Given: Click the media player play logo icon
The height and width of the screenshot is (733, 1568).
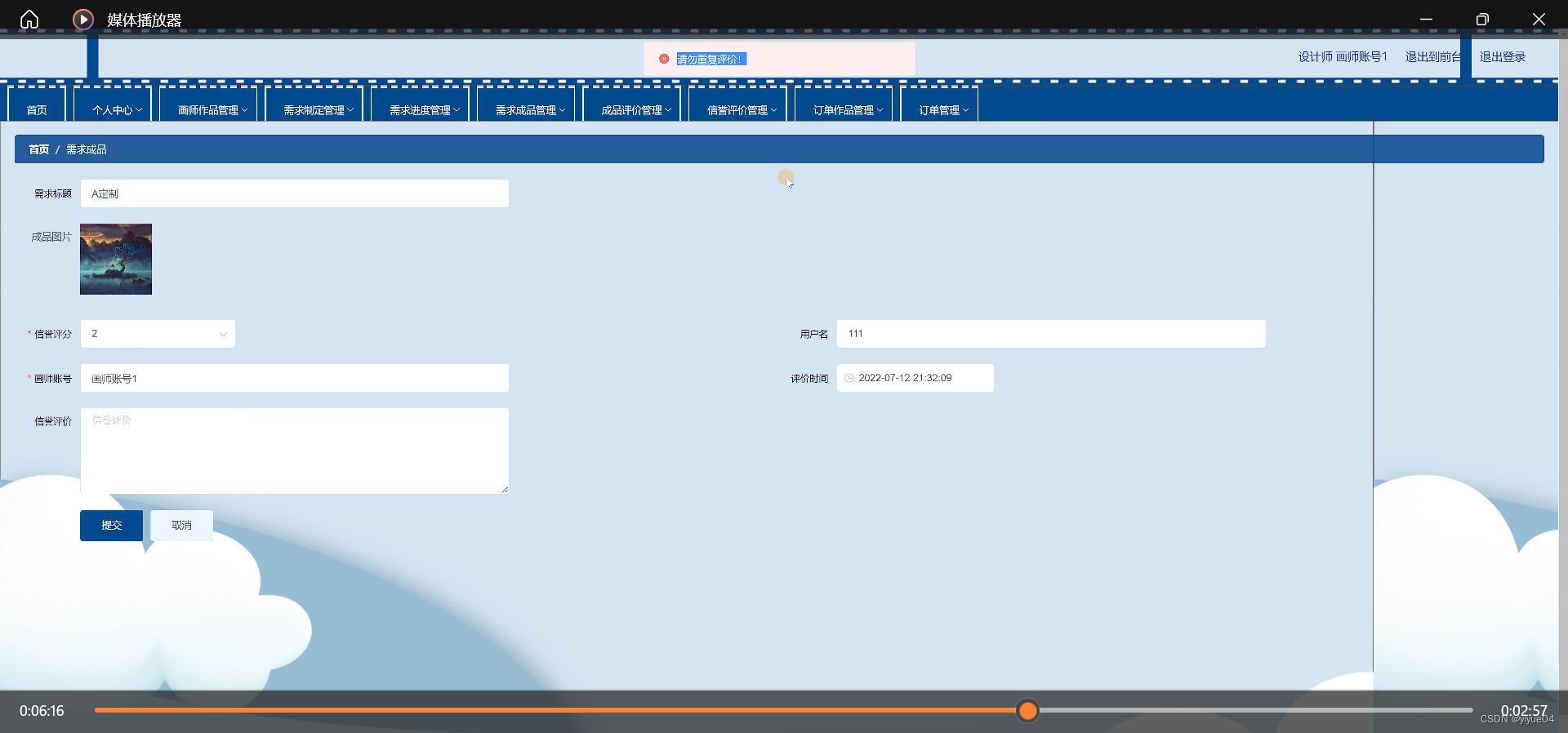Looking at the screenshot, I should coord(82,20).
